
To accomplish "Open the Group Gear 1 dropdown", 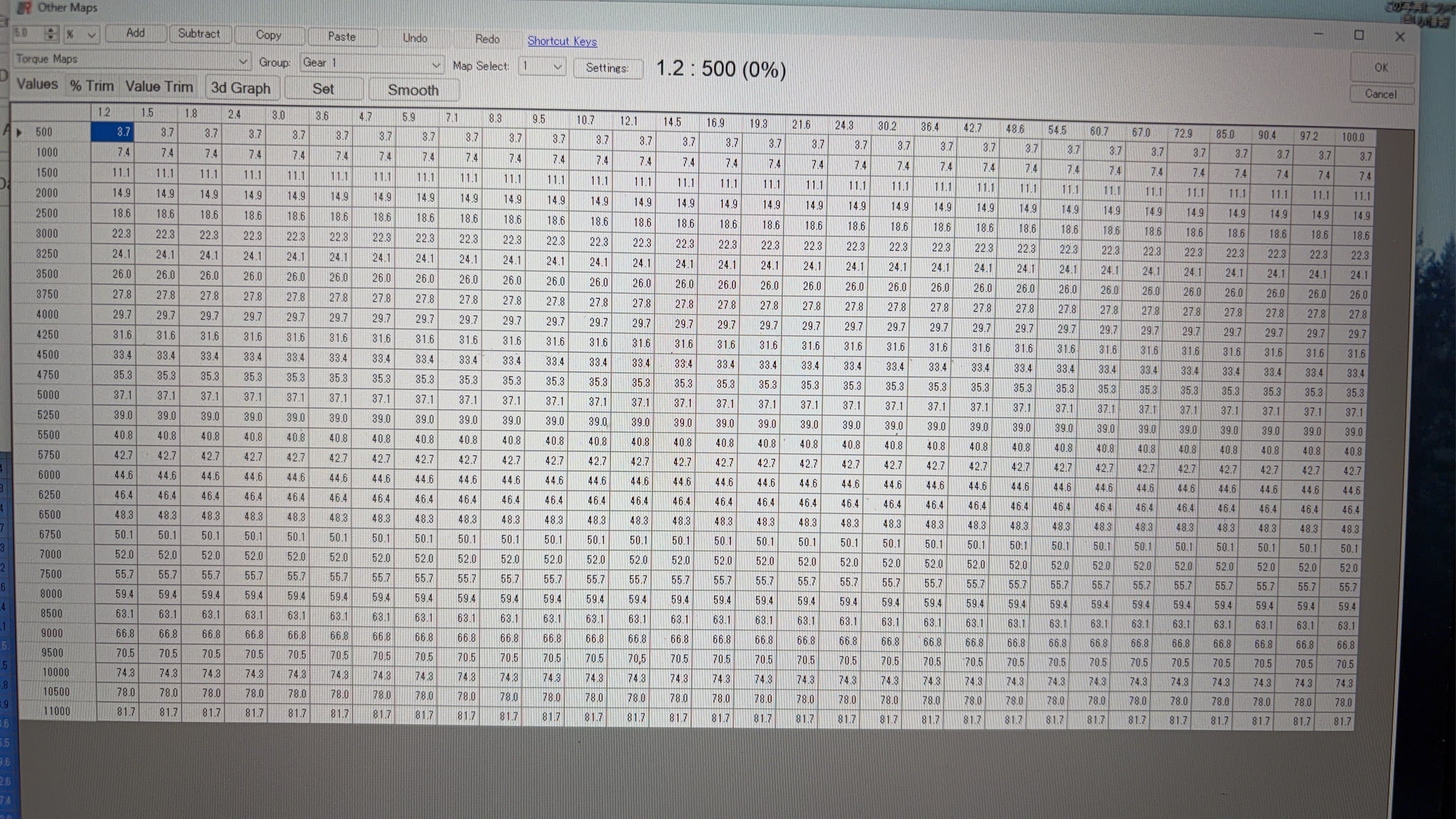I will coord(436,65).
